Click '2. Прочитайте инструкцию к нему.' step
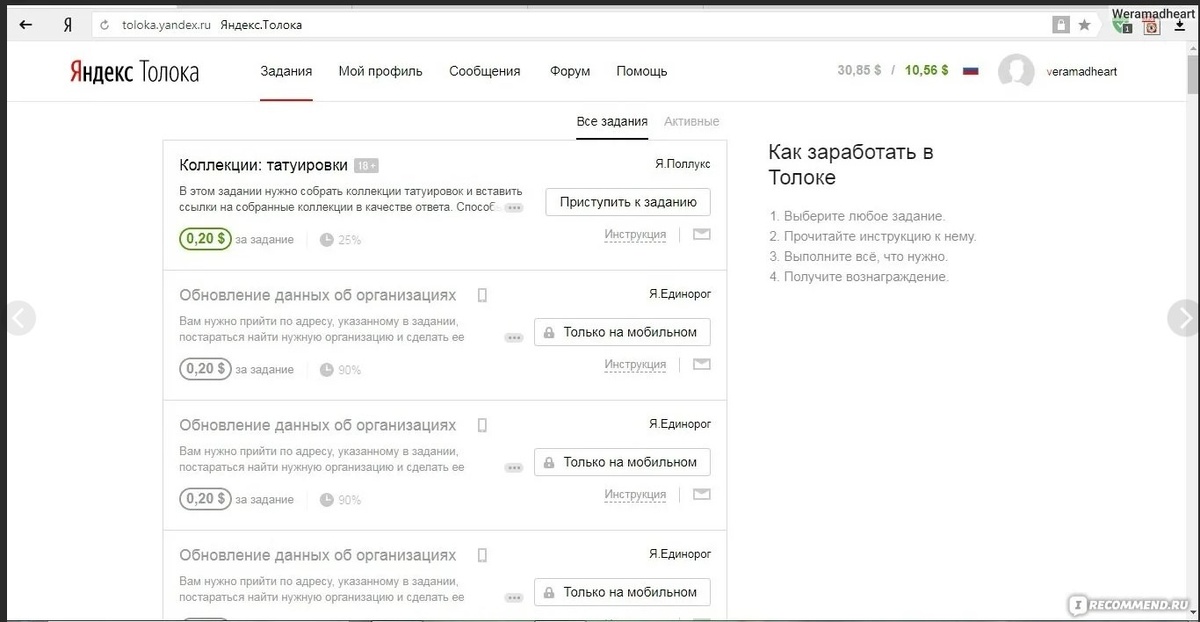Screen dimensions: 1200x622 [x=873, y=237]
